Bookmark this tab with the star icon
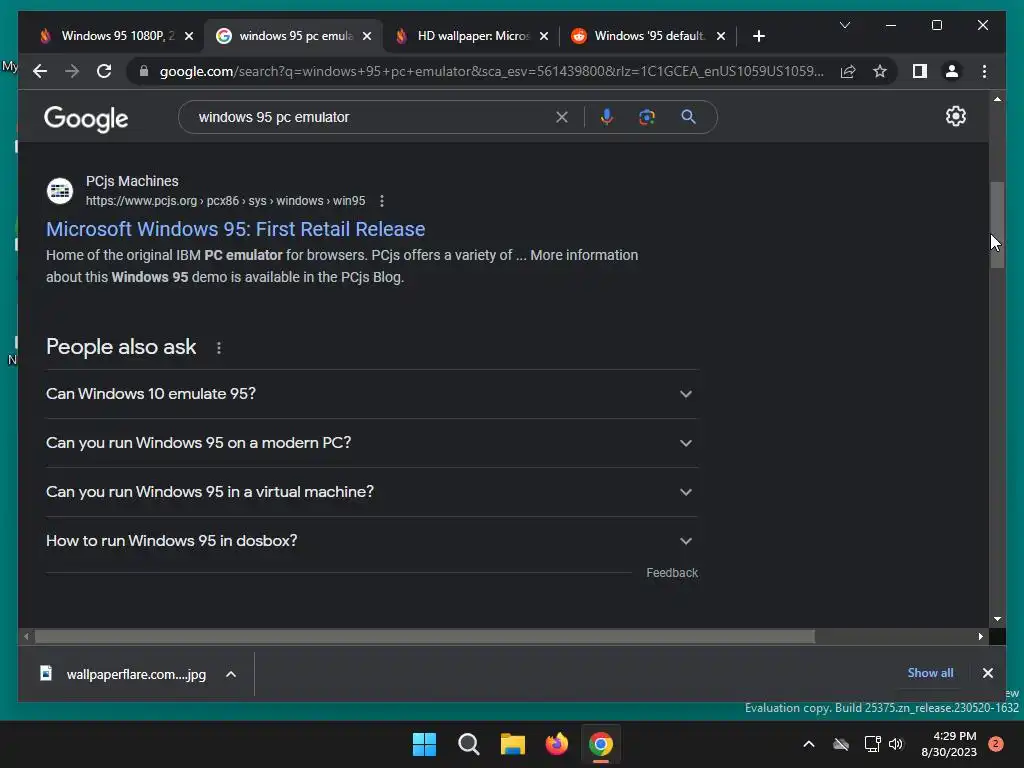Screen dimensions: 1024x768 (880, 71)
